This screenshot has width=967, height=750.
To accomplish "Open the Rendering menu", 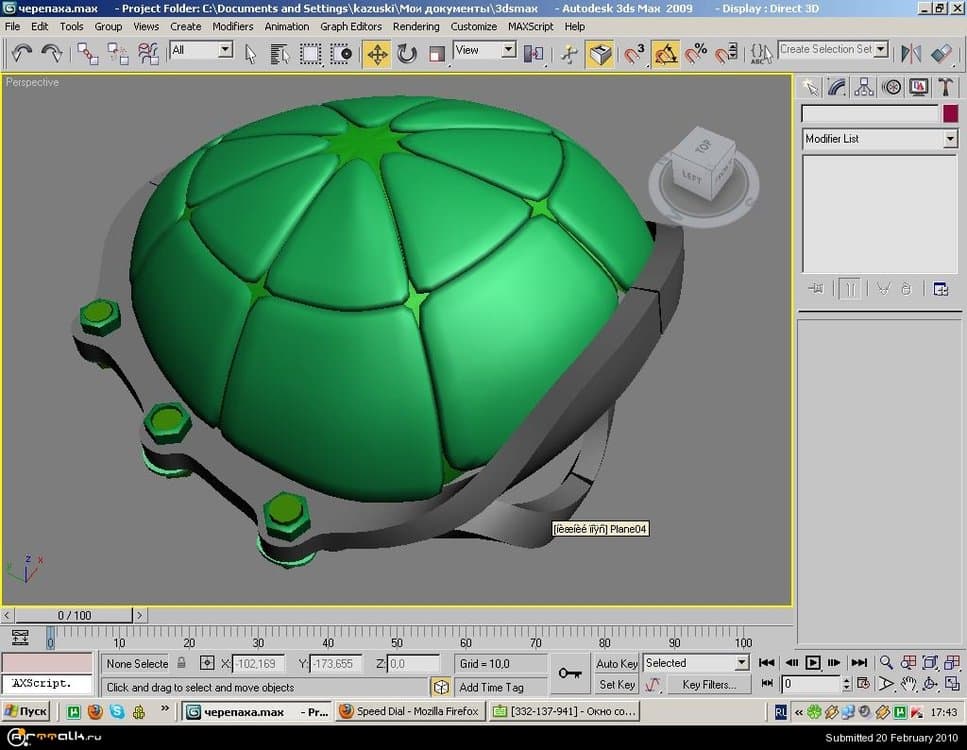I will [x=416, y=26].
